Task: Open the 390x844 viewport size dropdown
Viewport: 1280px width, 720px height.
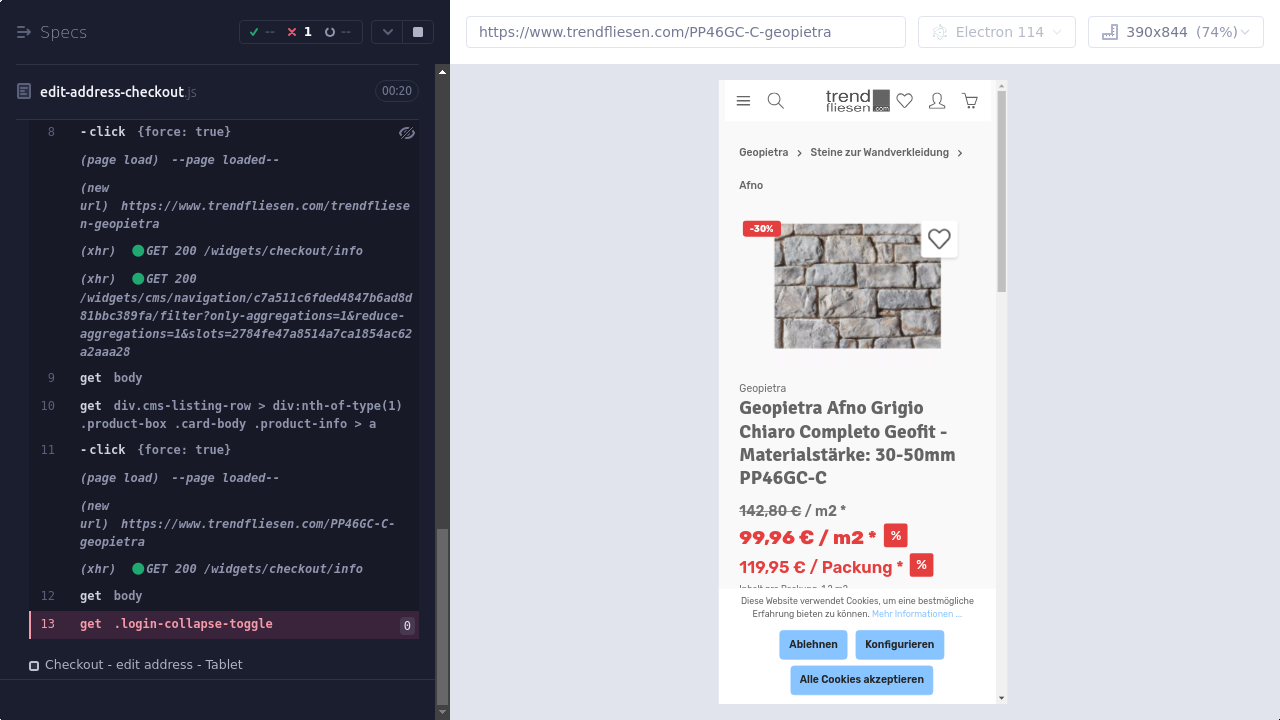Action: point(1175,32)
